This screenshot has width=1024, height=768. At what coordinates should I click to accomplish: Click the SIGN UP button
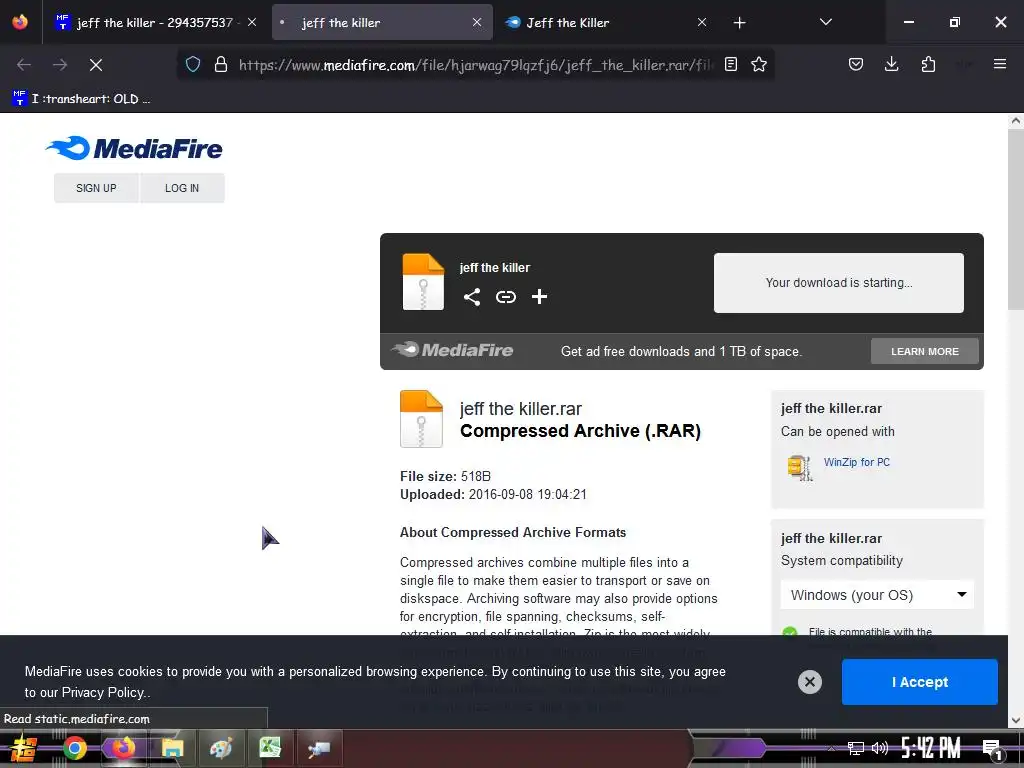click(96, 188)
